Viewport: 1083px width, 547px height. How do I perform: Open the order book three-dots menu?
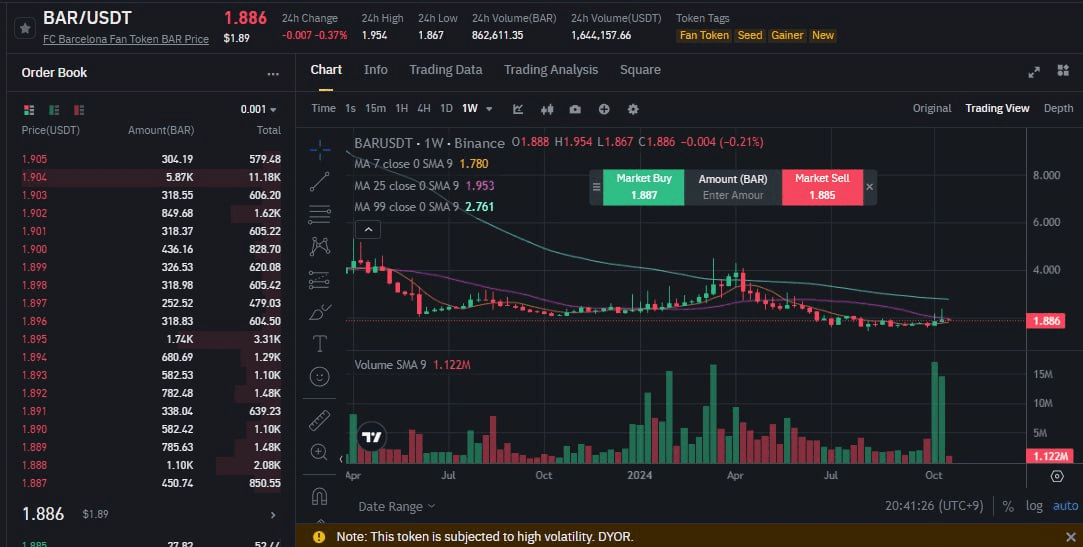274,73
